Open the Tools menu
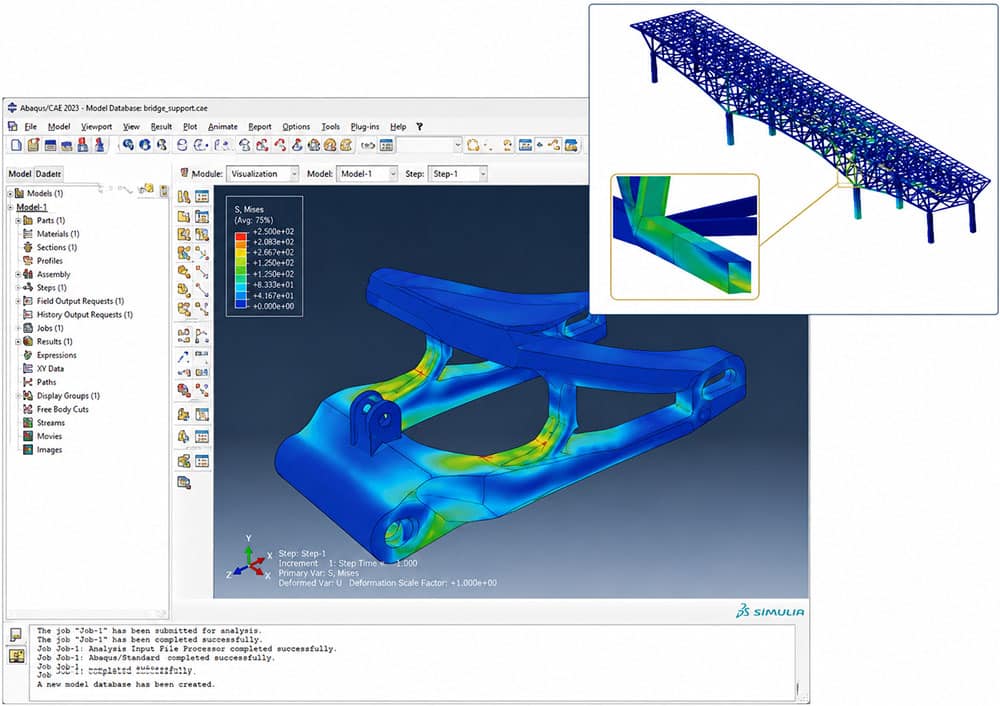Viewport: 1000px width, 706px height. click(x=330, y=127)
